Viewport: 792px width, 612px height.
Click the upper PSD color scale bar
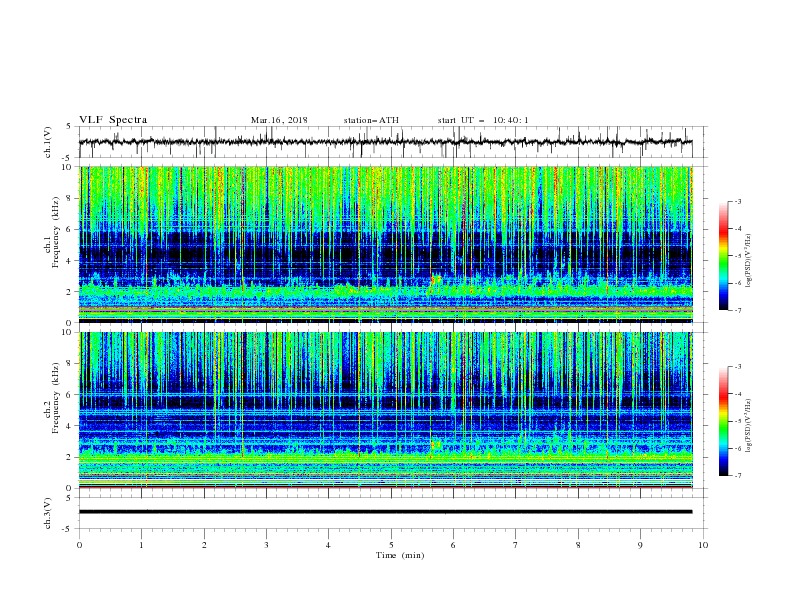(x=724, y=256)
